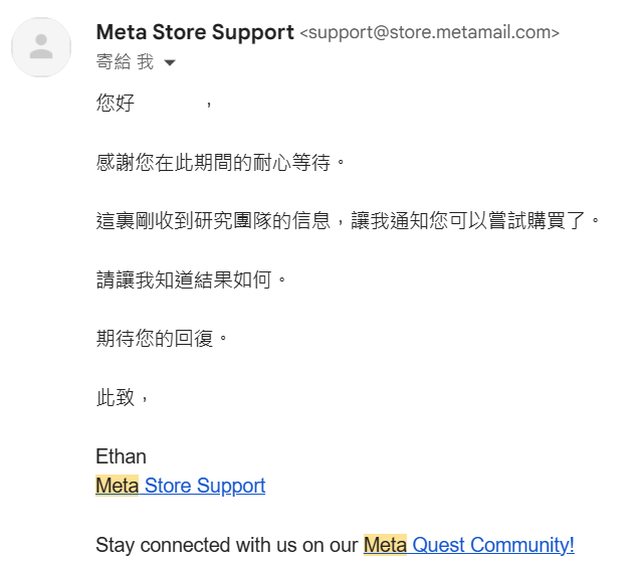Click the sender's profile avatar icon
The width and height of the screenshot is (640, 565).
pos(41,47)
